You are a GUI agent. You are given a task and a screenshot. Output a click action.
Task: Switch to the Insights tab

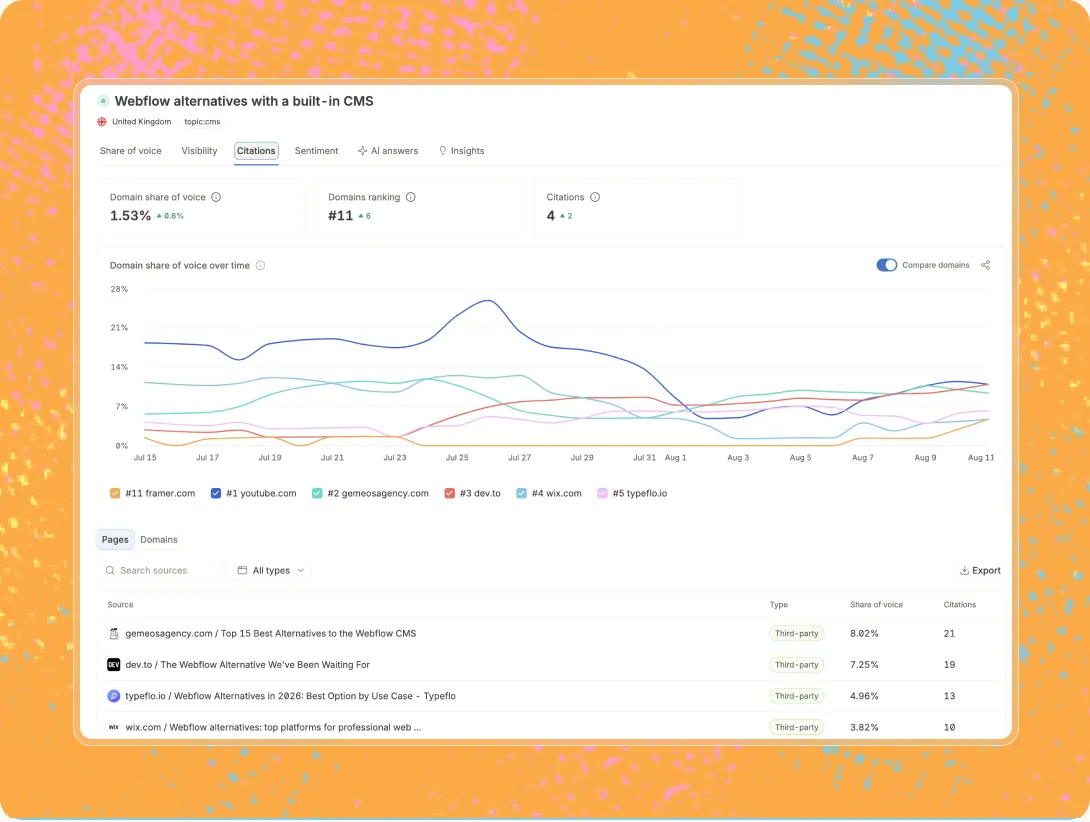point(462,151)
